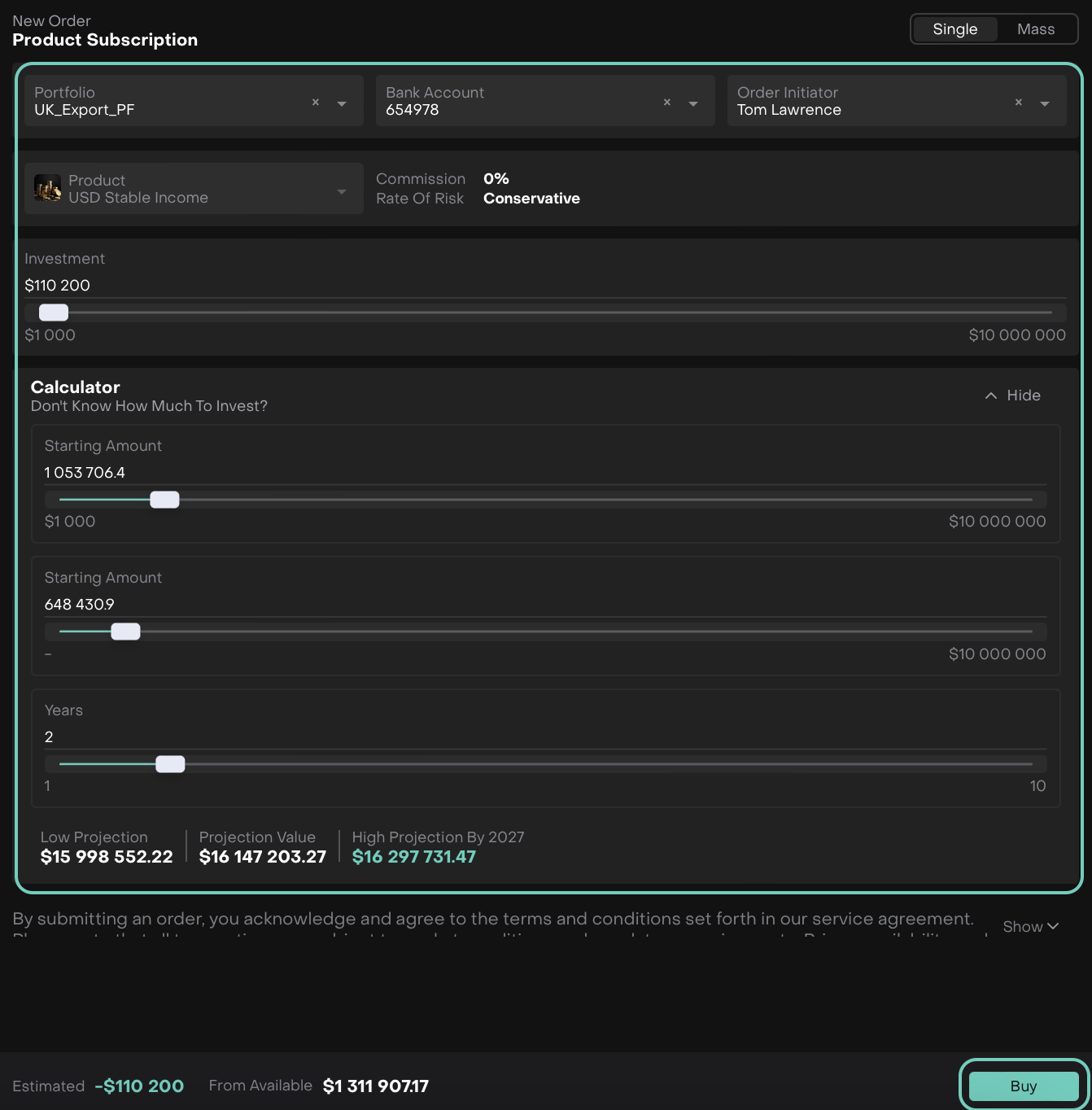Screen dimensions: 1092x1110
Task: Click the Starting Amount value 1 053 706.4
Action: click(x=85, y=473)
